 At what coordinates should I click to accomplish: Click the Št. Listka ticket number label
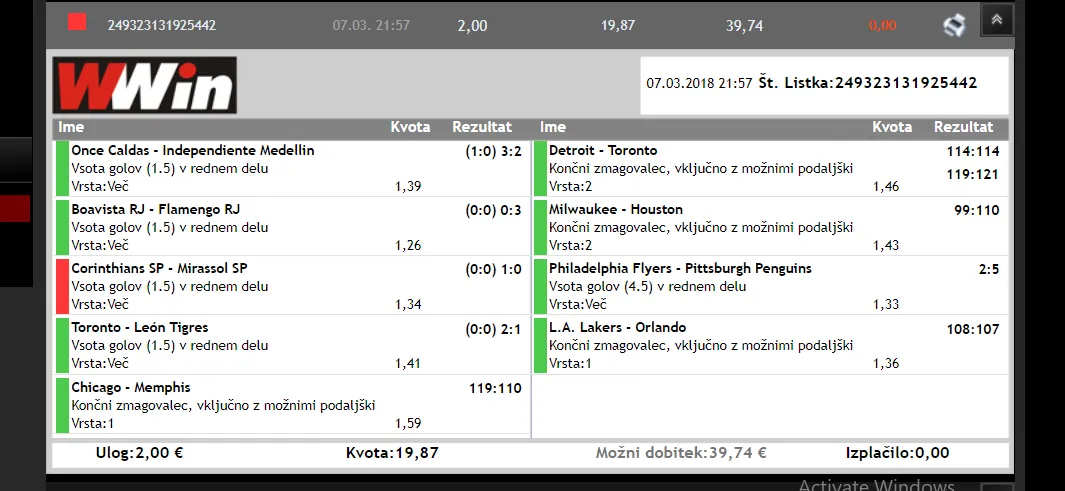click(x=868, y=83)
